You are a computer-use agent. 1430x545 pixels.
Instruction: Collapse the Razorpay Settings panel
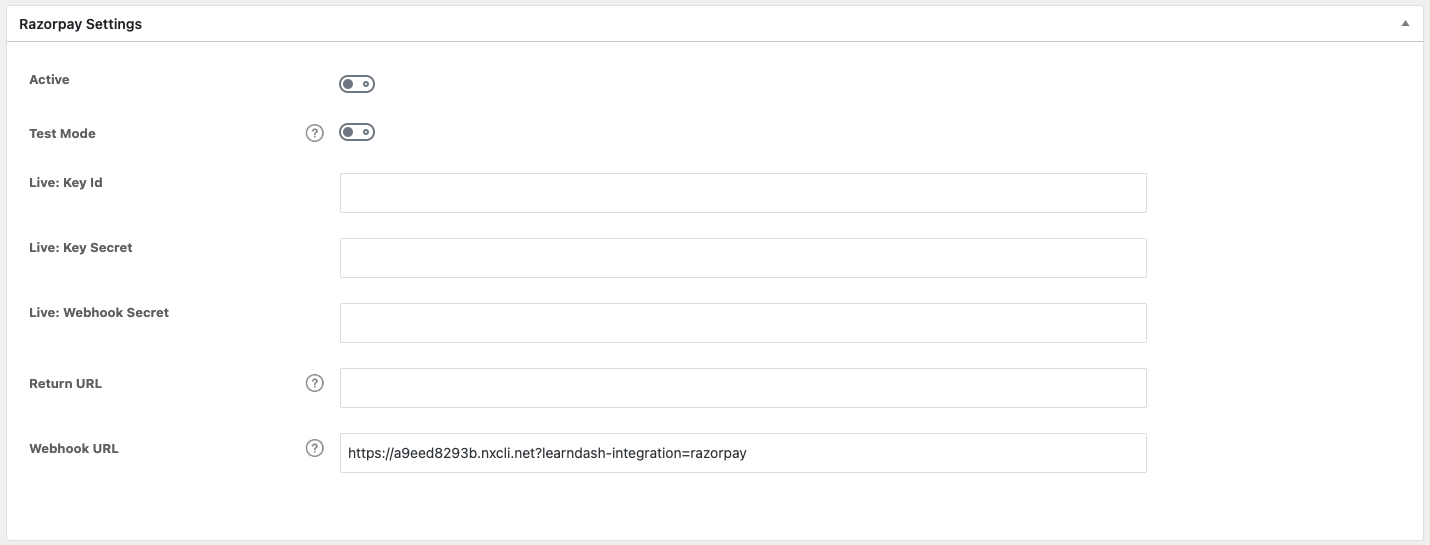pos(1405,23)
